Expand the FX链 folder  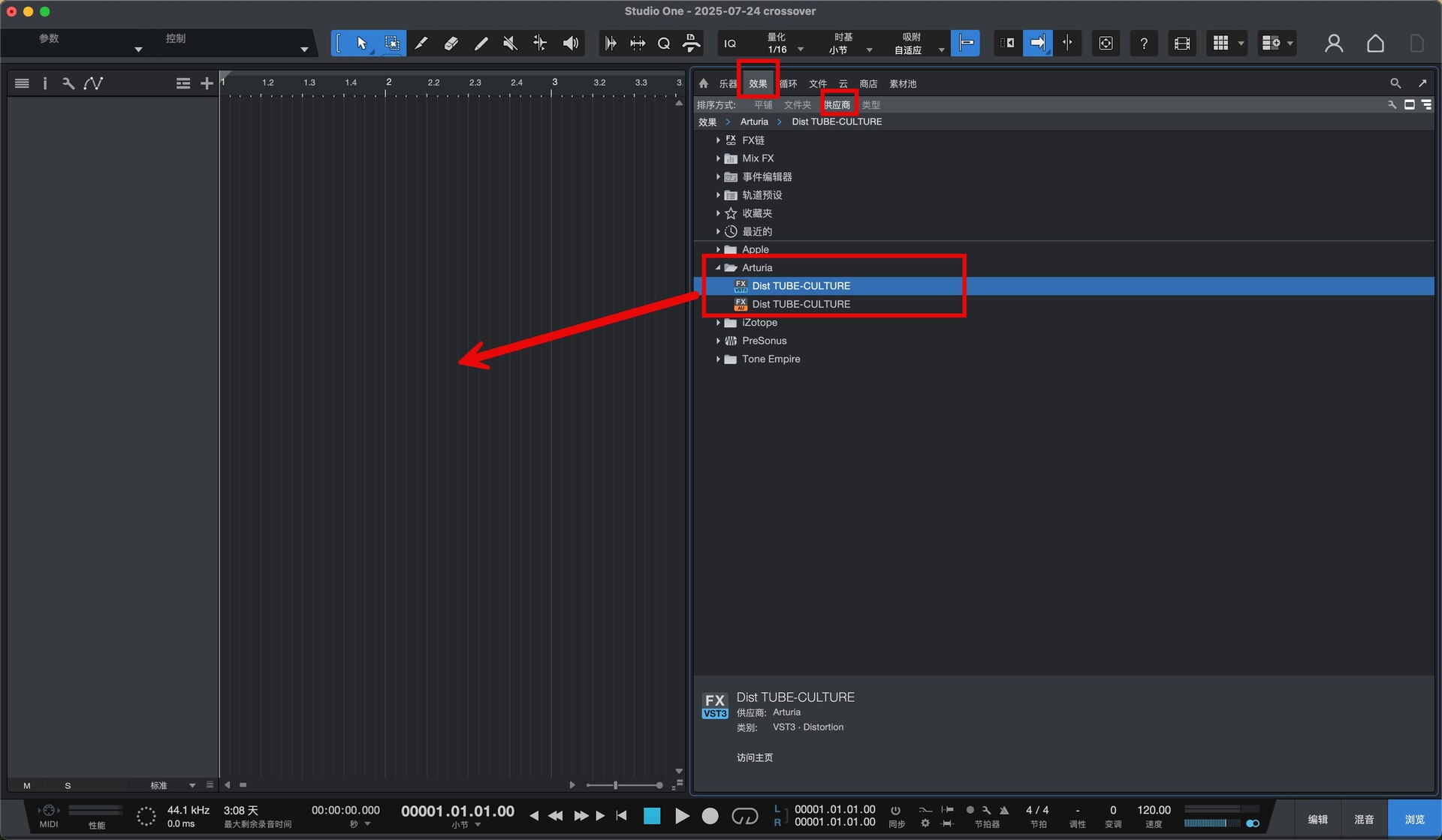(x=718, y=140)
